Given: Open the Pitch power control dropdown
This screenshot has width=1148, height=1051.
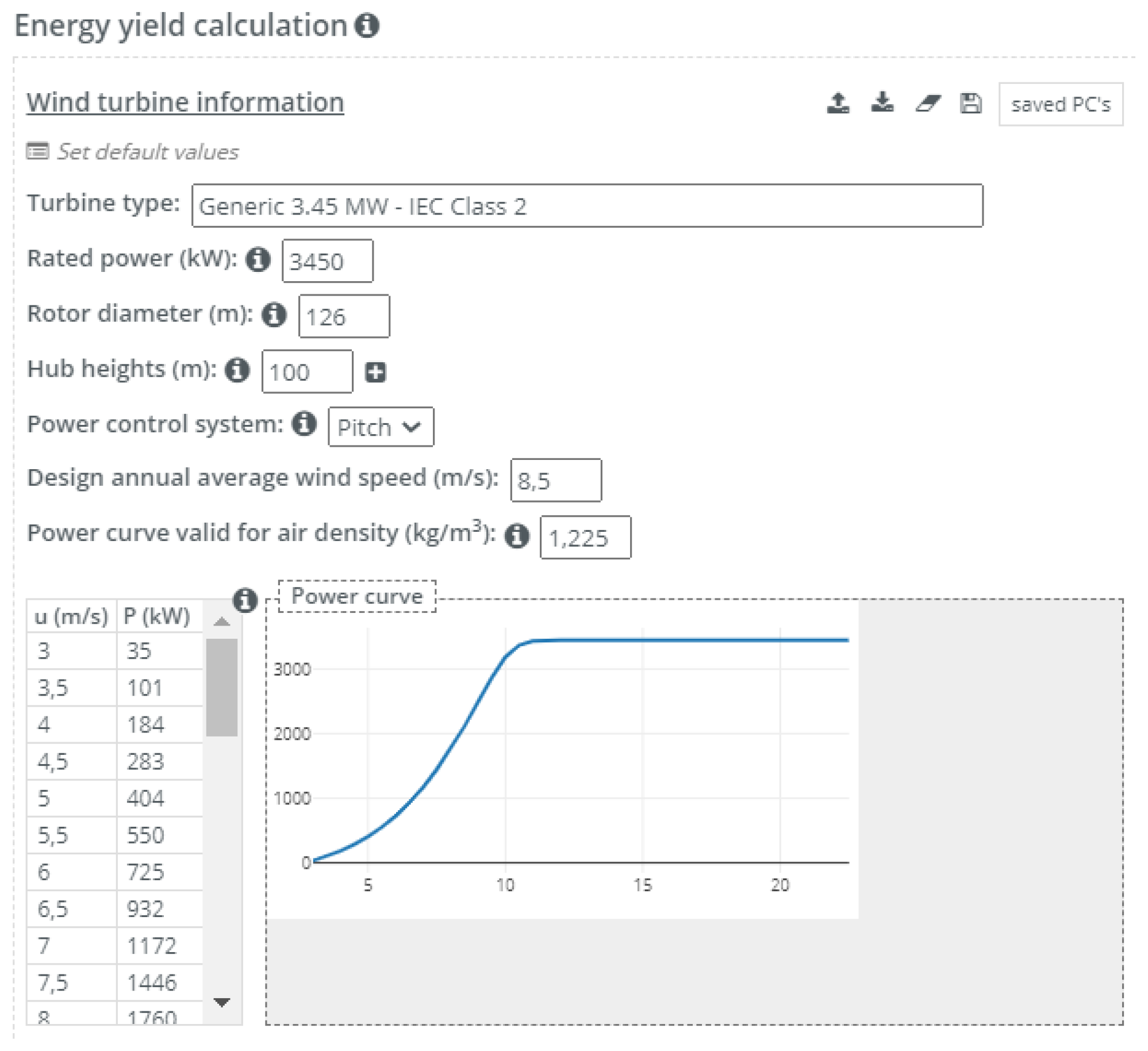Looking at the screenshot, I should (380, 427).
